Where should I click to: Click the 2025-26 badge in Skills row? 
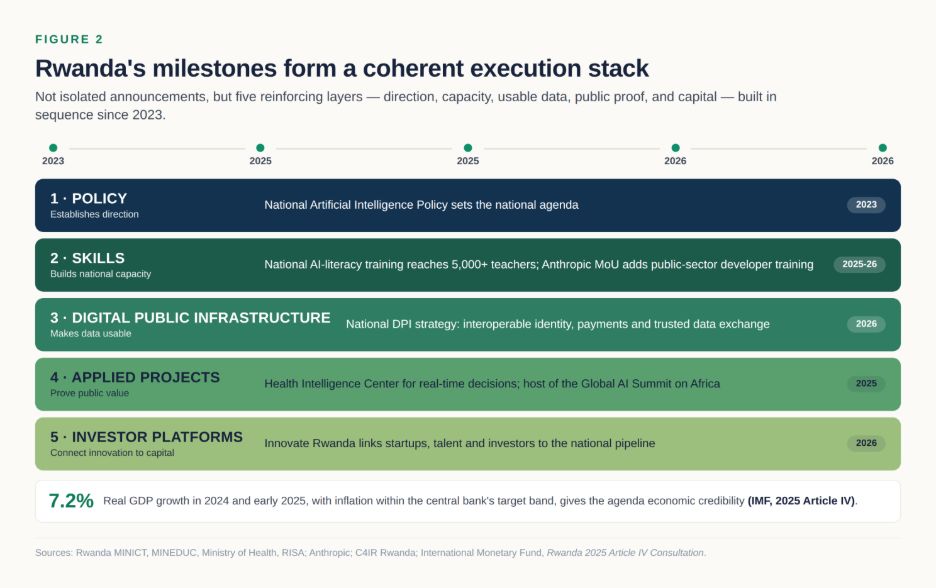tap(860, 264)
